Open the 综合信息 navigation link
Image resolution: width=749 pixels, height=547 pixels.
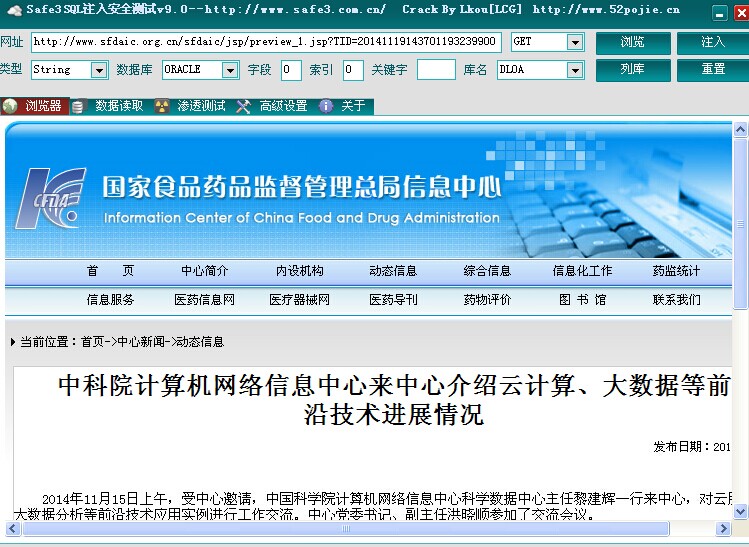[487, 271]
